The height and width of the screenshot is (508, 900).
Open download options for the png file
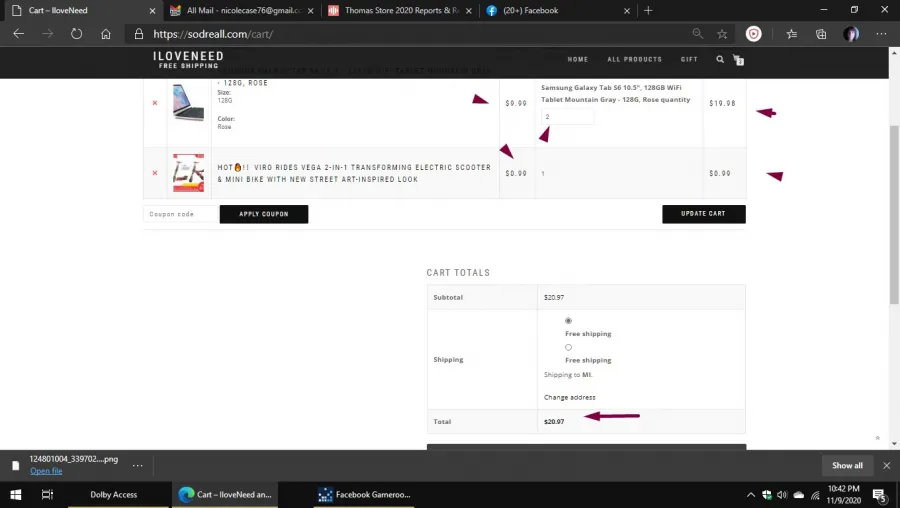click(x=137, y=465)
